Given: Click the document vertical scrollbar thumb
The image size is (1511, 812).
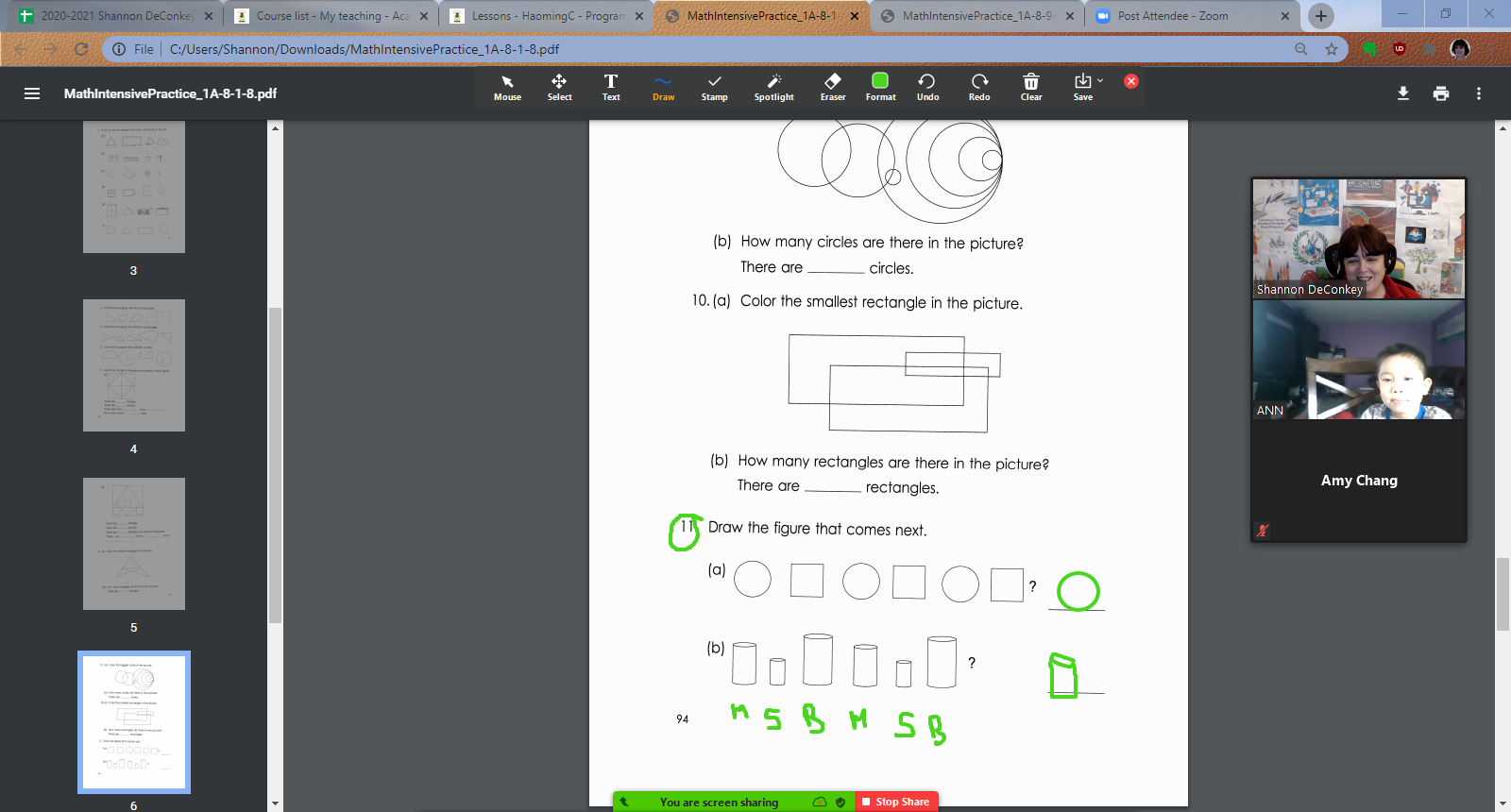Looking at the screenshot, I should click(x=1503, y=595).
